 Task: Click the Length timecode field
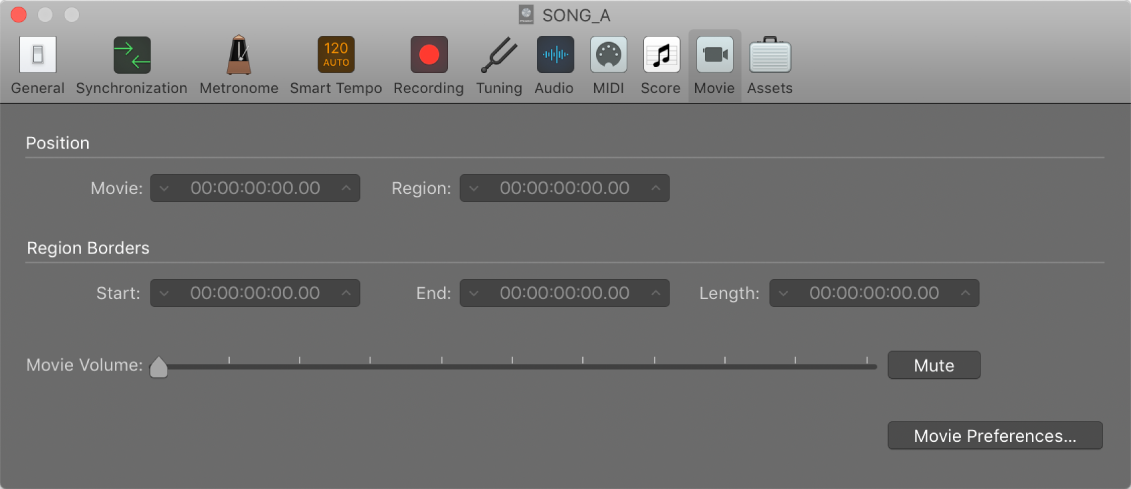click(x=874, y=293)
